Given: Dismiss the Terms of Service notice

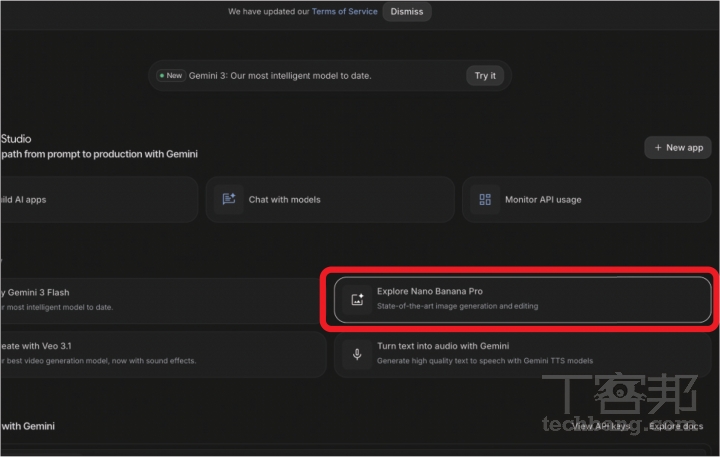Looking at the screenshot, I should 406,12.
